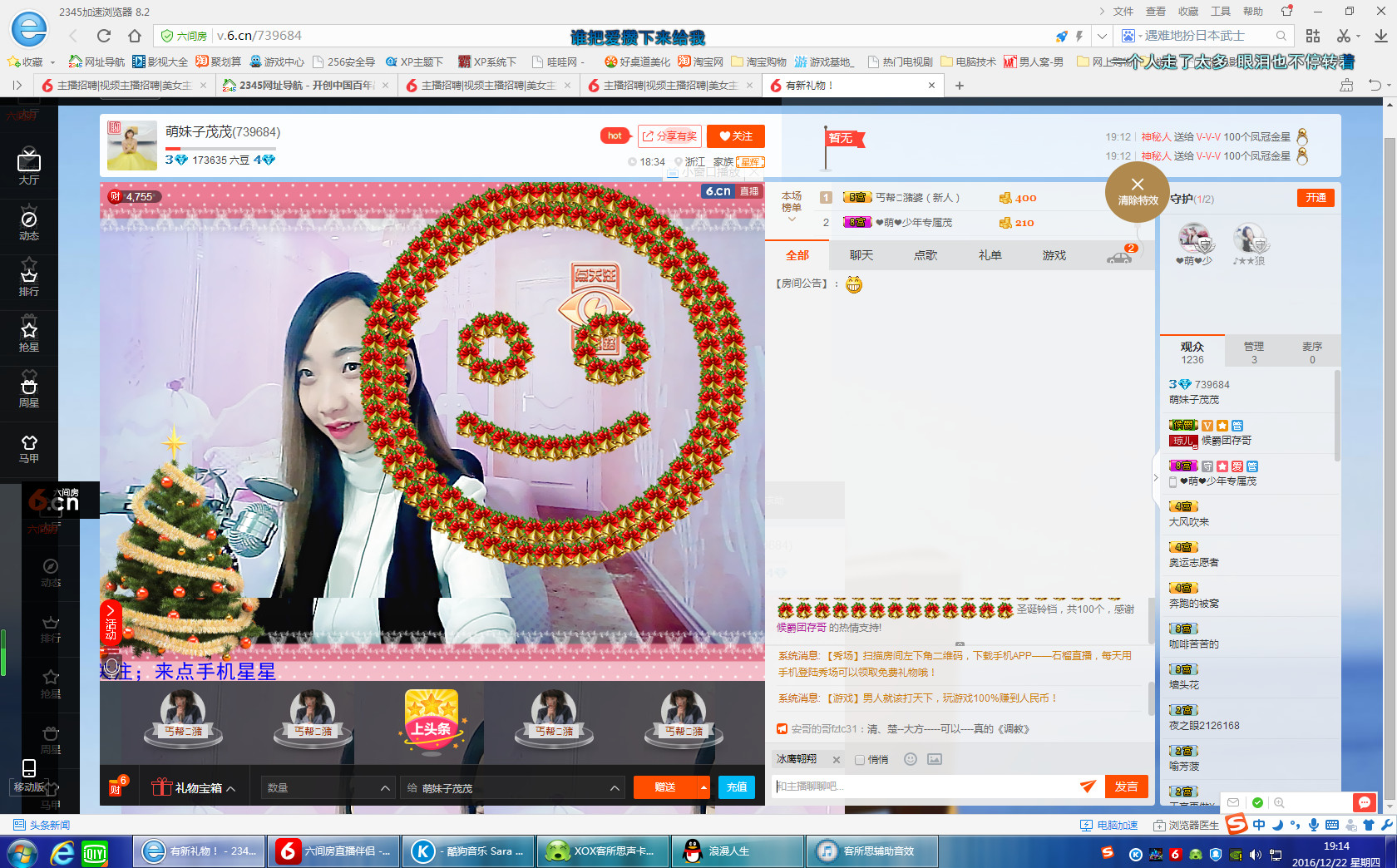Switch to the 游戏 games tab

1054,255
